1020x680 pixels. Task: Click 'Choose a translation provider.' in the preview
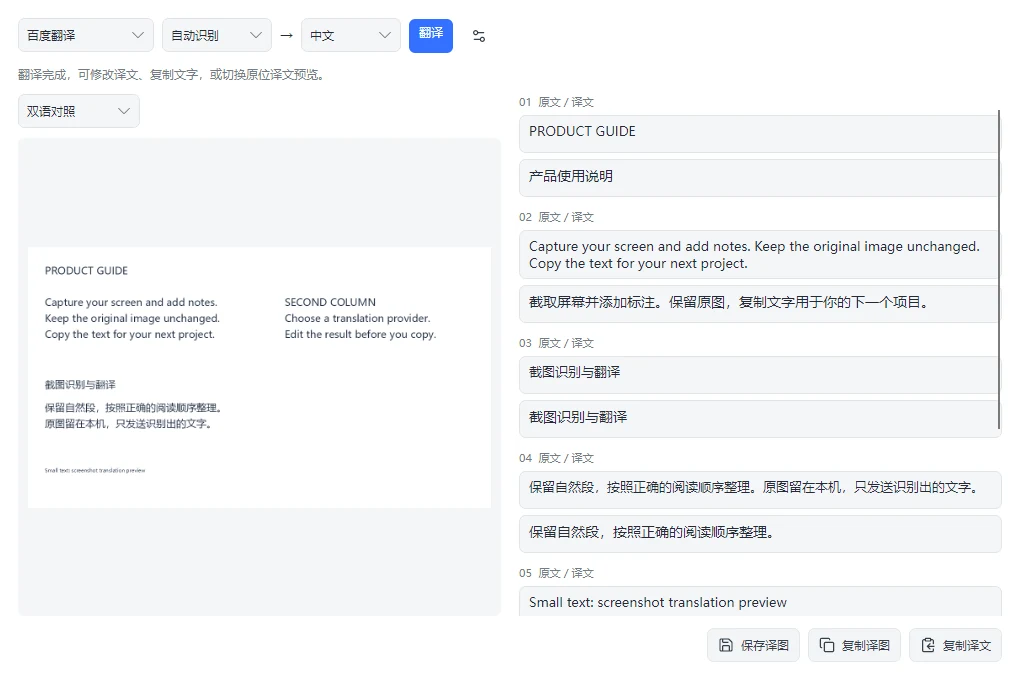[x=357, y=318]
